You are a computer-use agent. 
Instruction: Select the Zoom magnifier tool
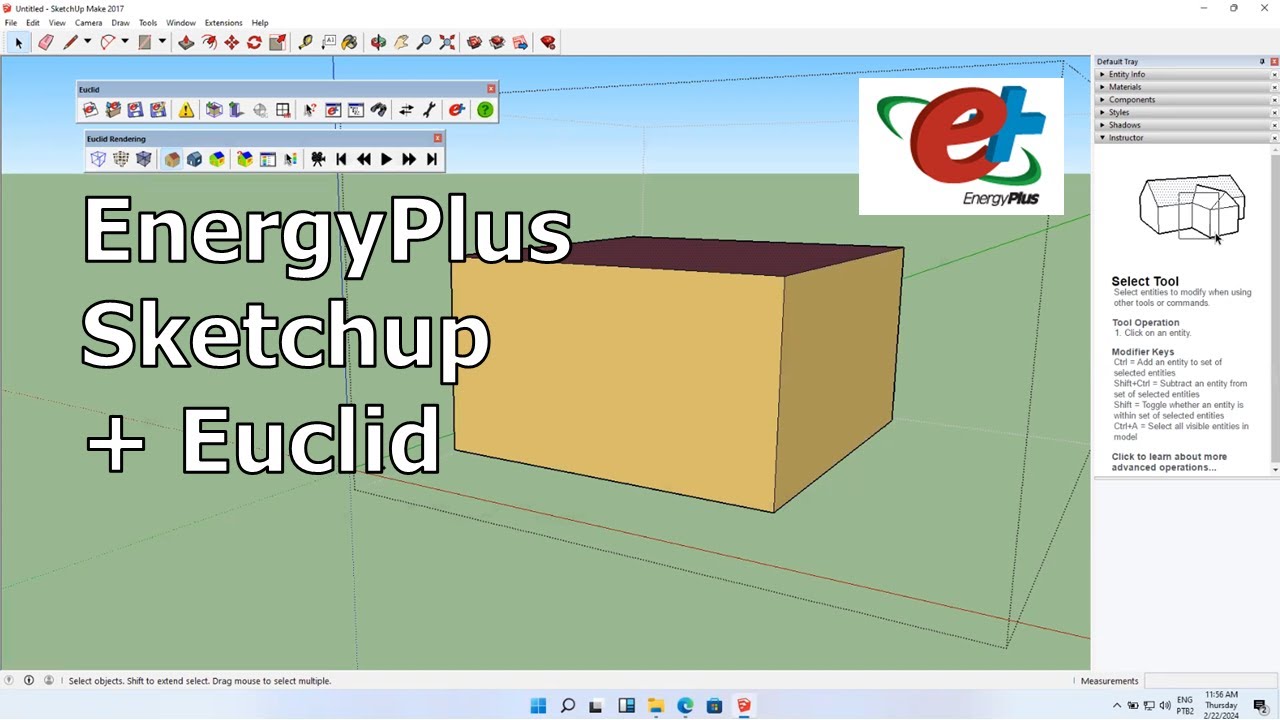[424, 42]
